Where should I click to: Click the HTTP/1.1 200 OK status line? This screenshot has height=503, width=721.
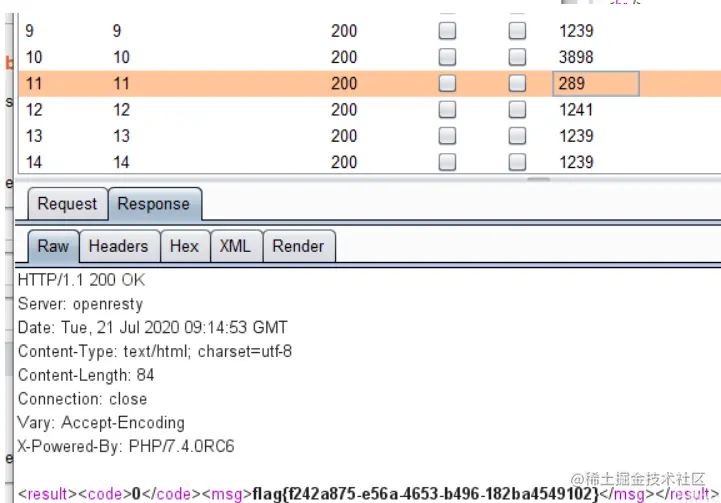point(81,280)
